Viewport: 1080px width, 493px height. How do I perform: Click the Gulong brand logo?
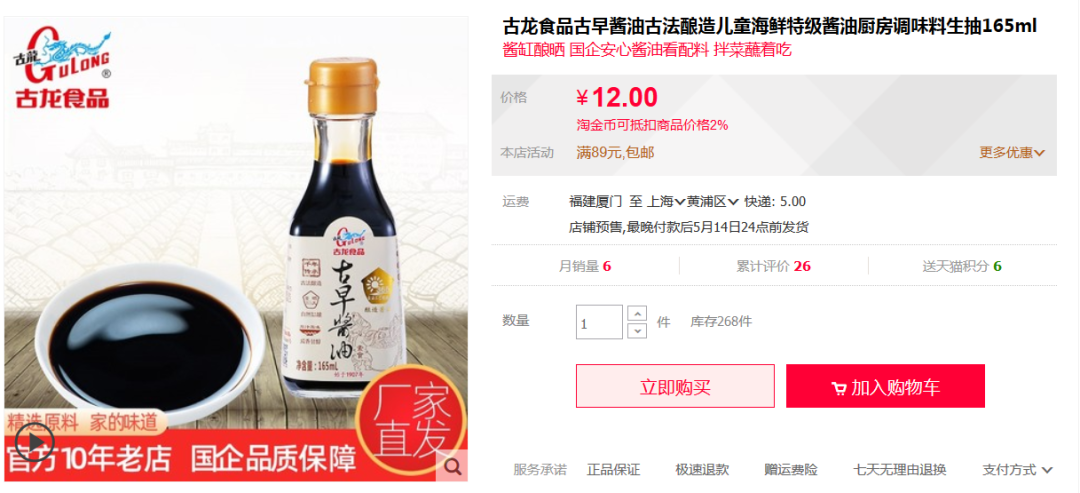click(61, 67)
